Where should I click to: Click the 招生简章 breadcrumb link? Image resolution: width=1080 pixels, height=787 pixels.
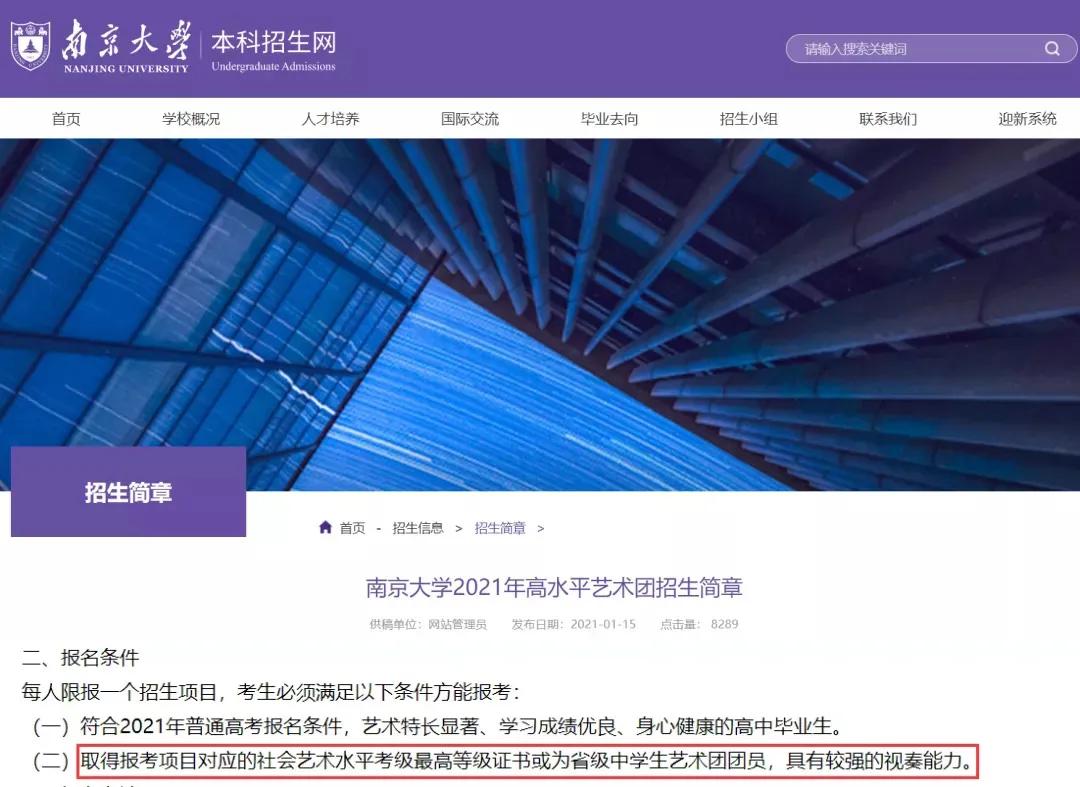click(x=499, y=528)
